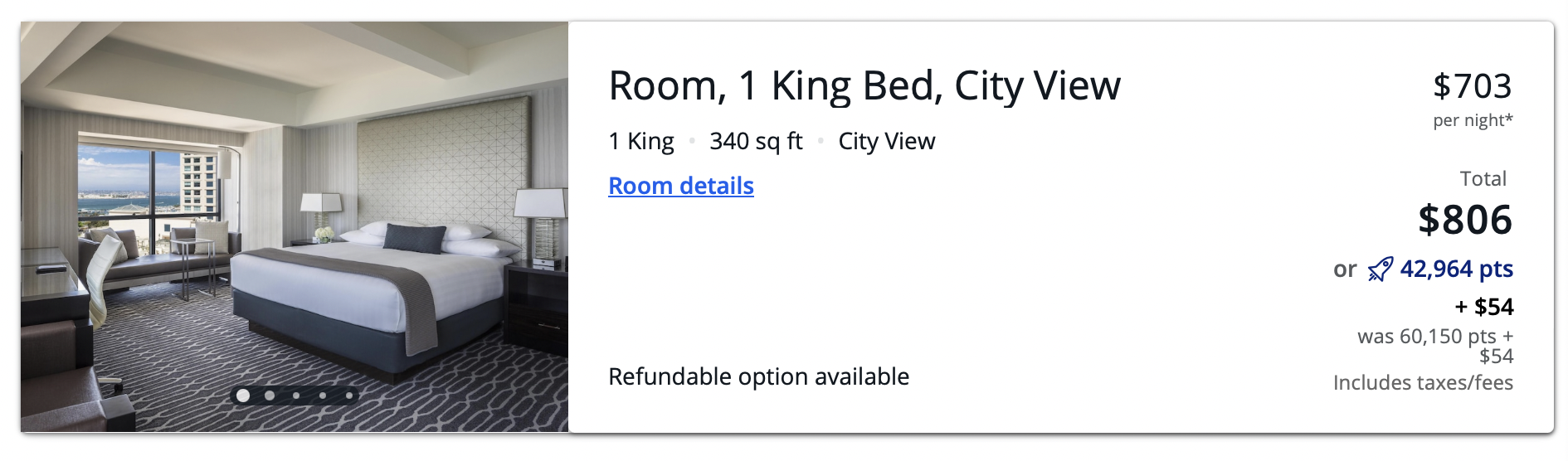Viewport: 1568px width, 461px height.
Task: Click the was 60,150 pts text
Action: 1427,337
